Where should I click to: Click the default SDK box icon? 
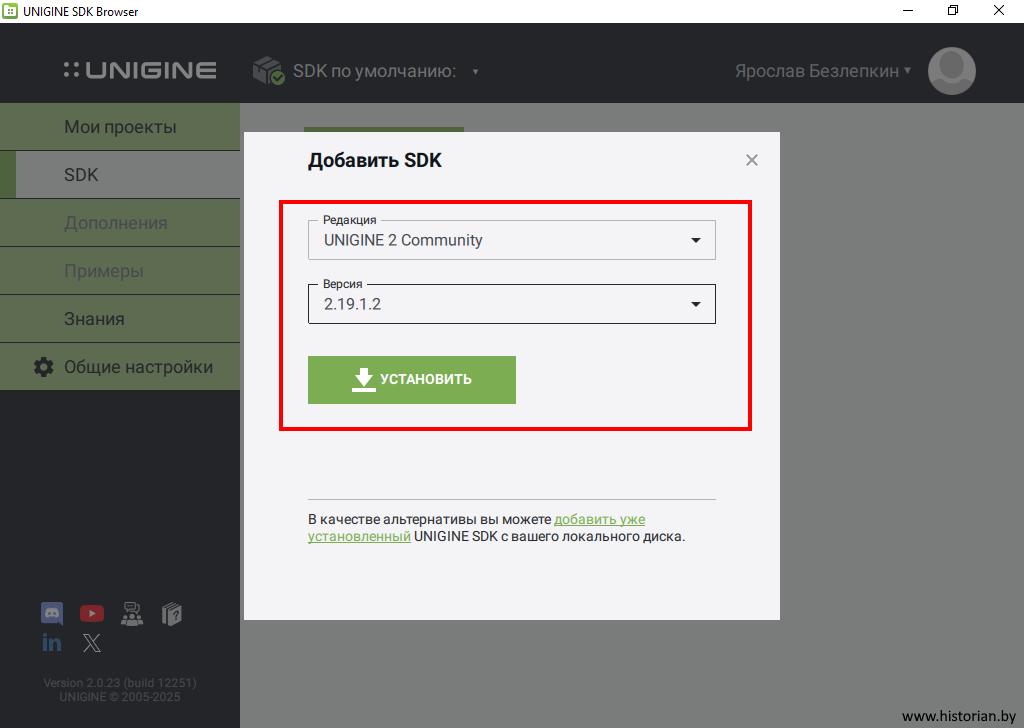point(268,71)
